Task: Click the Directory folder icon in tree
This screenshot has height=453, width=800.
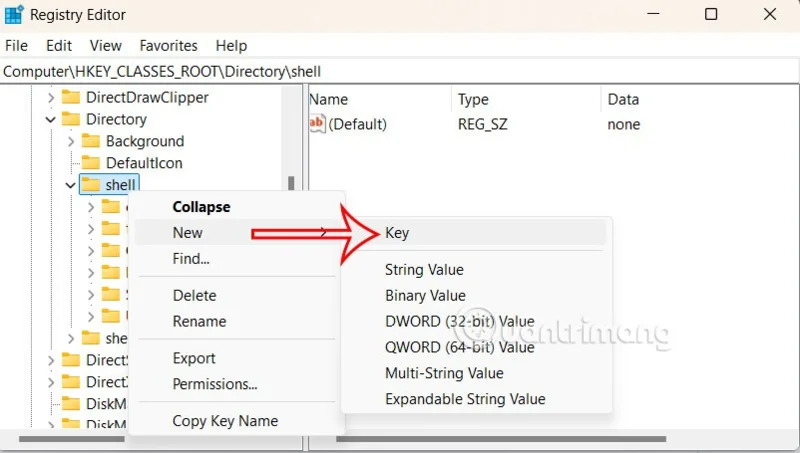Action: click(70, 120)
